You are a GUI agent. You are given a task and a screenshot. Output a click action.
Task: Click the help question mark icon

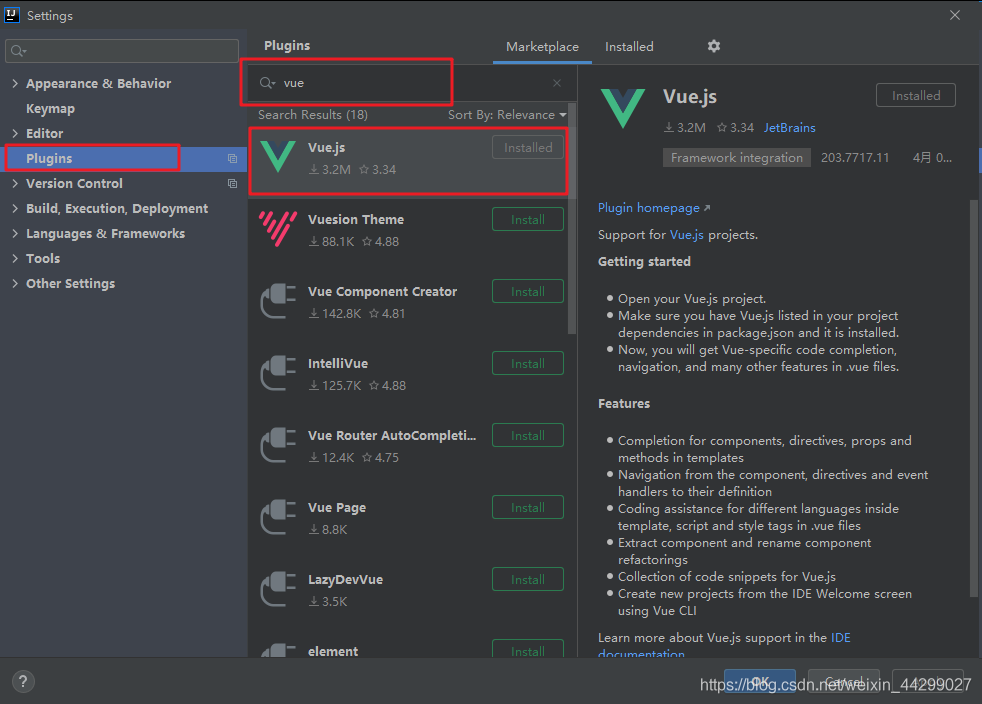(23, 681)
